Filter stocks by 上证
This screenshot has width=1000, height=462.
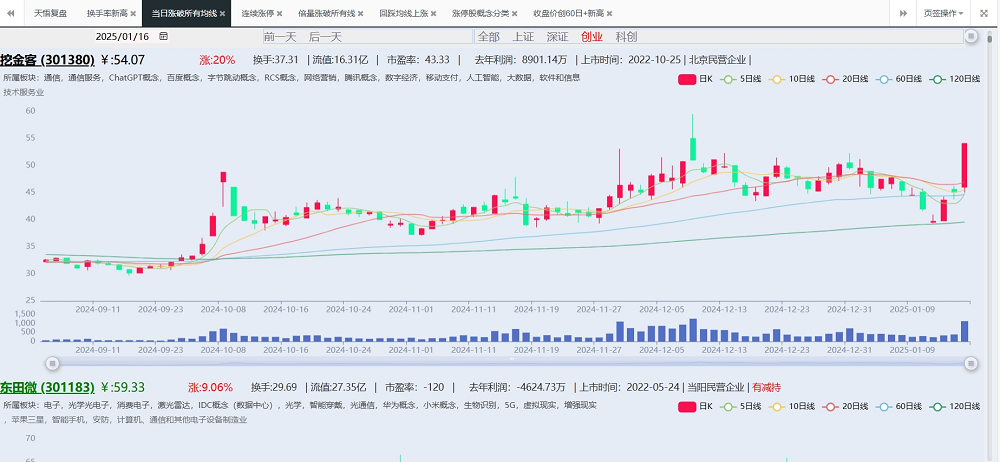pyautogui.click(x=523, y=37)
